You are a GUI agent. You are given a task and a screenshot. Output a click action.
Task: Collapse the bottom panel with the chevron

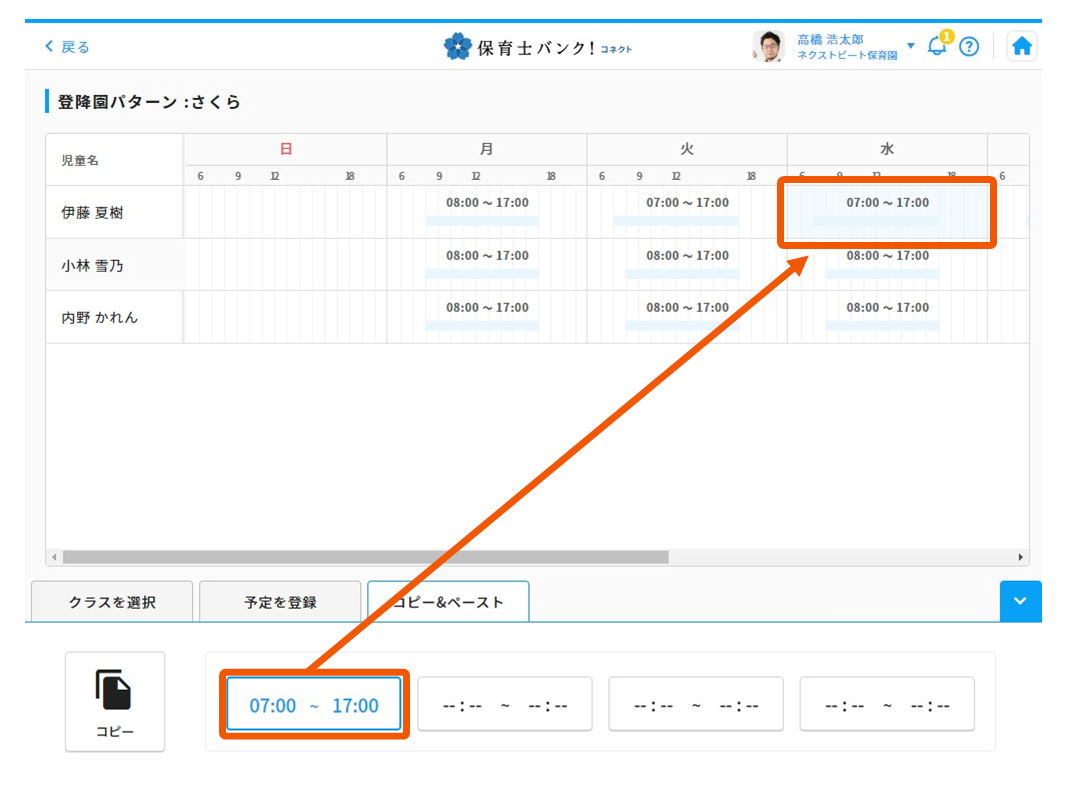pyautogui.click(x=1020, y=601)
